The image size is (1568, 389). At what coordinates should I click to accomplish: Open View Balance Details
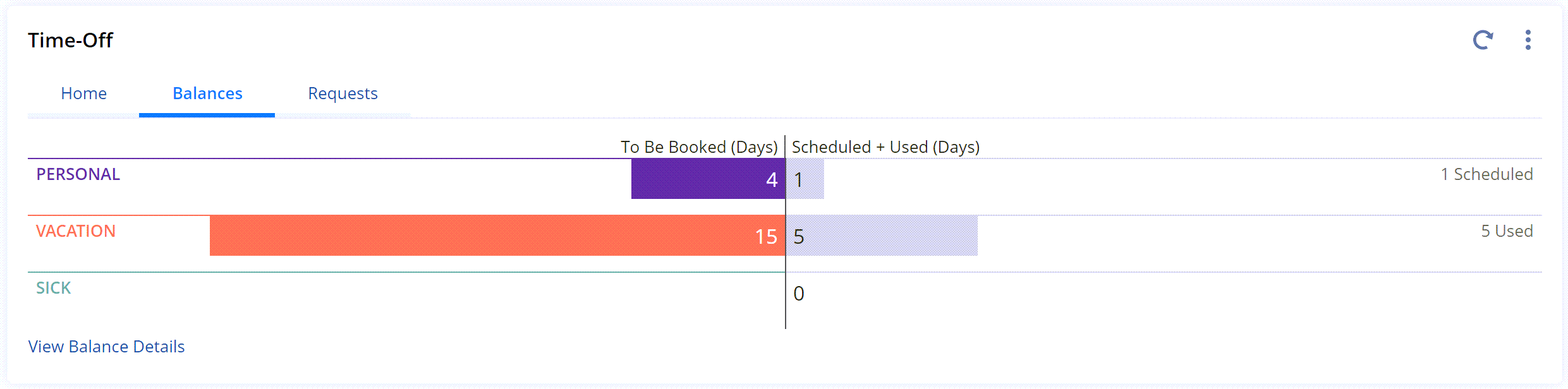click(x=106, y=346)
